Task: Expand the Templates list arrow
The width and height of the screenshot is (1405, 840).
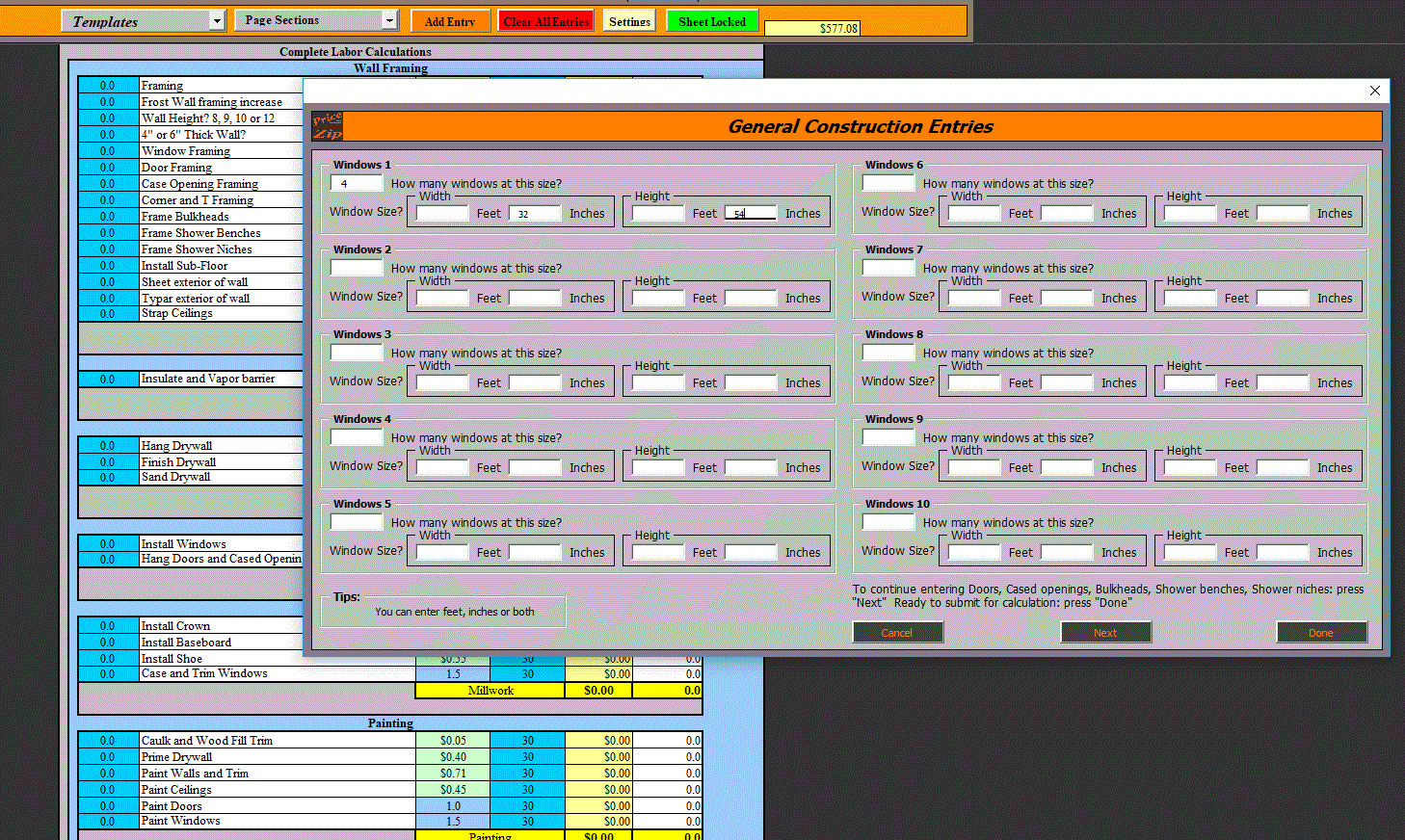Action: (218, 19)
